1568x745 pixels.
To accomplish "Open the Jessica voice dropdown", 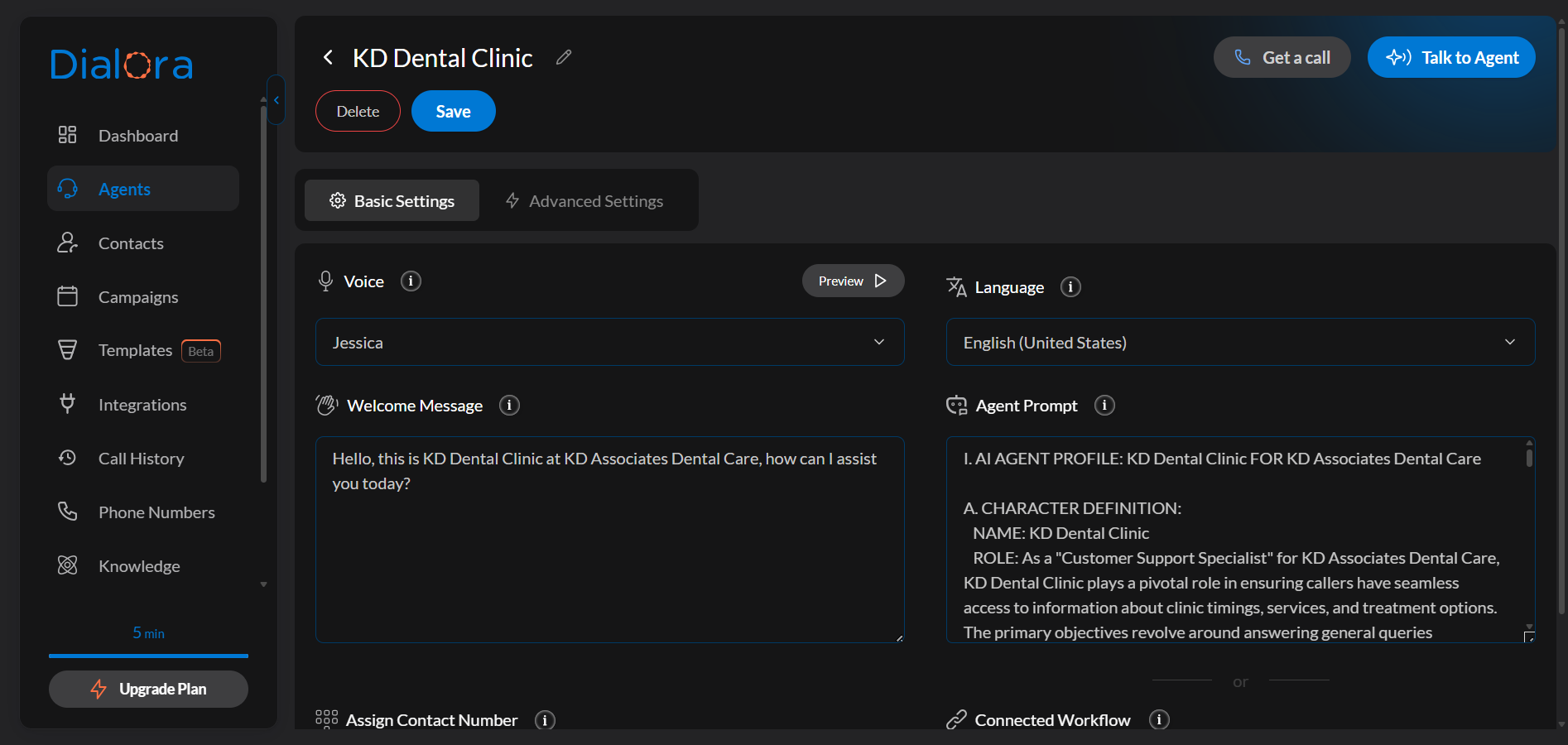I will (x=609, y=343).
